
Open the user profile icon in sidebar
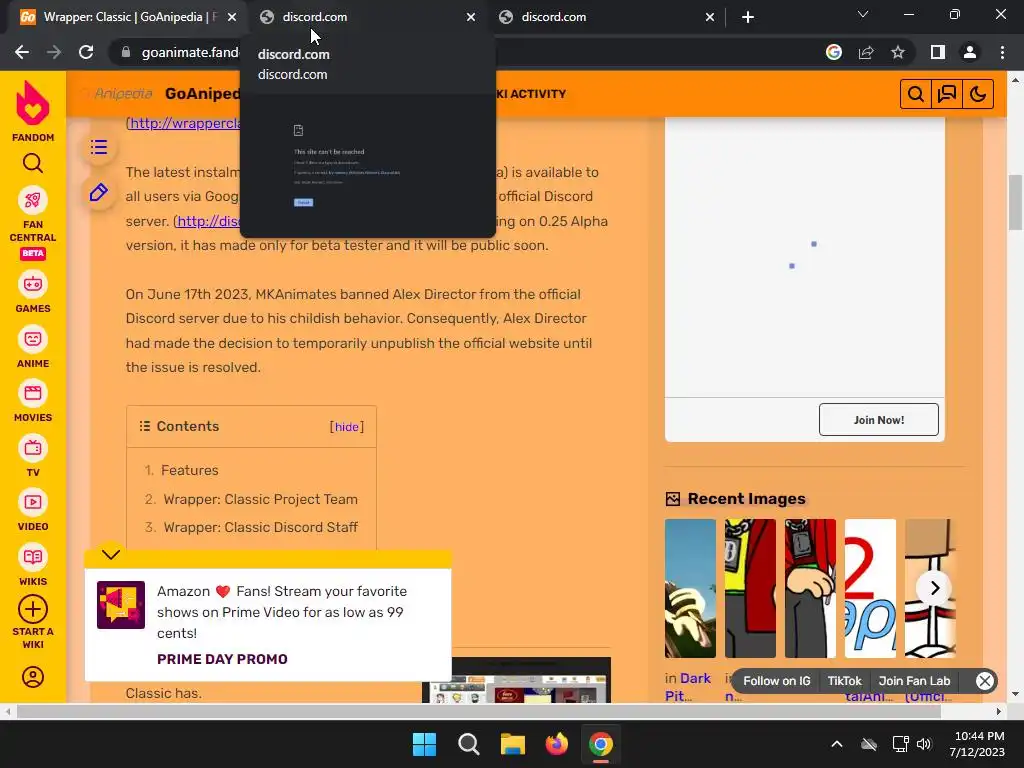33,677
